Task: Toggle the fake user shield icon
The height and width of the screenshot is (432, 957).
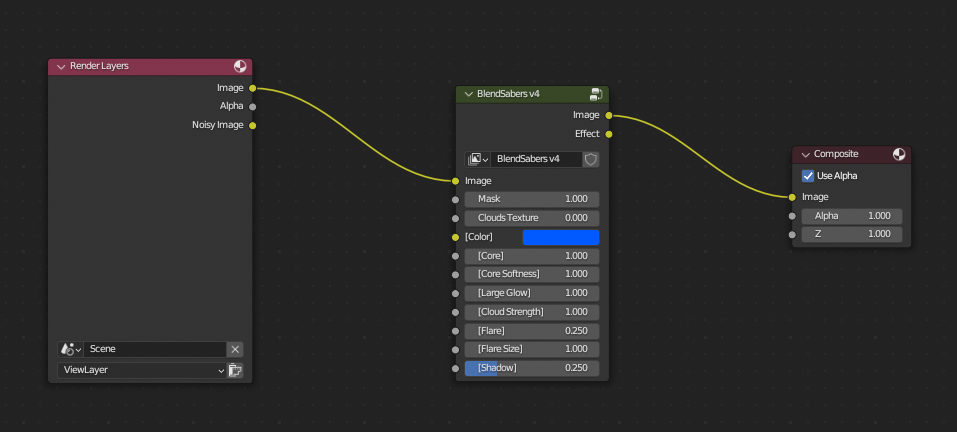Action: pyautogui.click(x=590, y=159)
